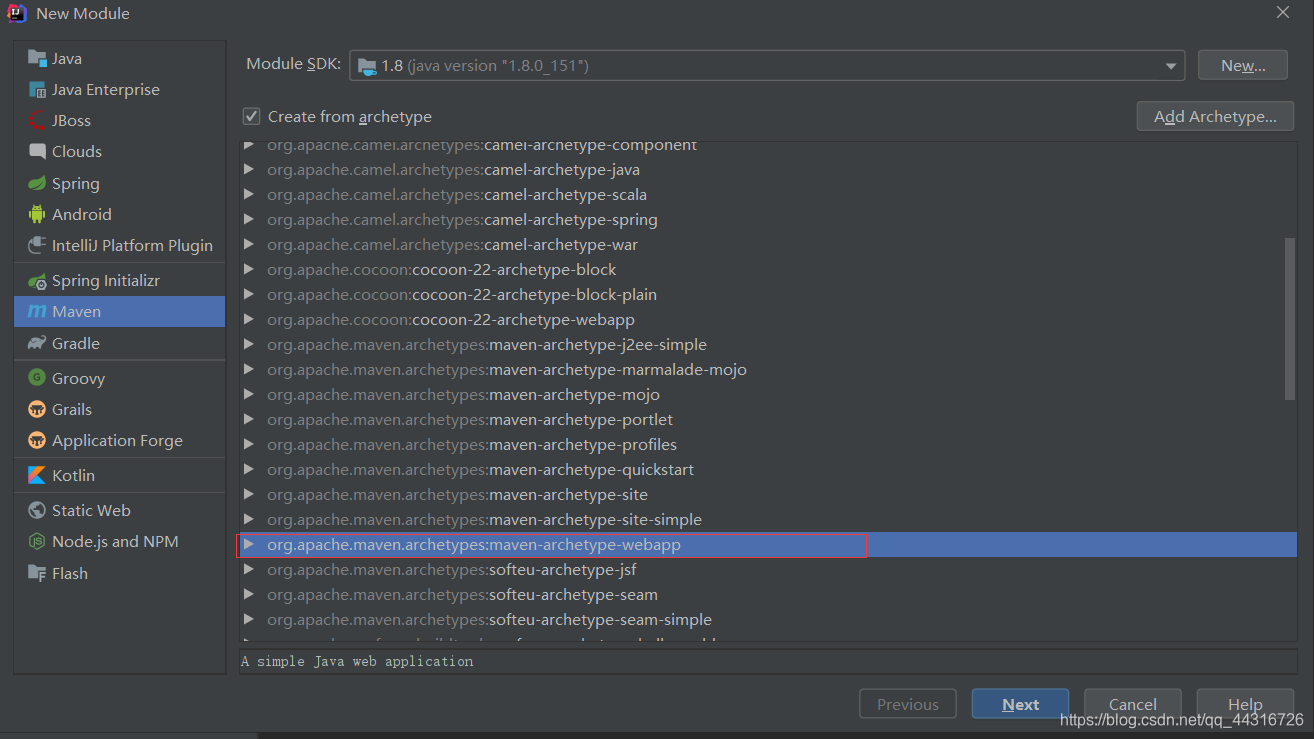Viewport: 1314px width, 739px height.
Task: Click the Node.js and NPM icon
Action: tap(37, 542)
